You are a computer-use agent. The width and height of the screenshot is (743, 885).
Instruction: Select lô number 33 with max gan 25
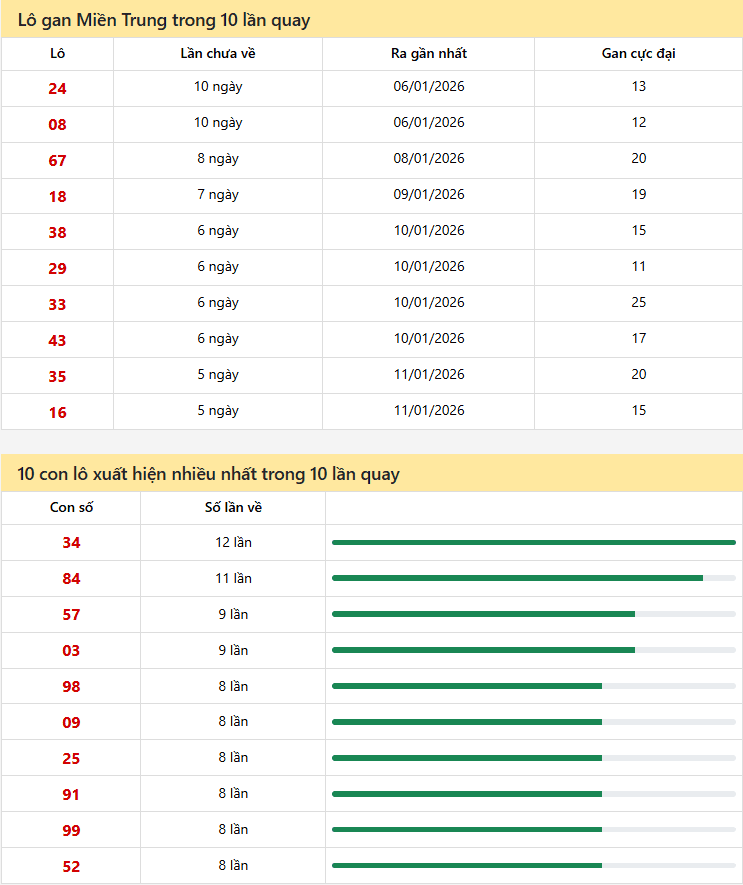pos(57,304)
